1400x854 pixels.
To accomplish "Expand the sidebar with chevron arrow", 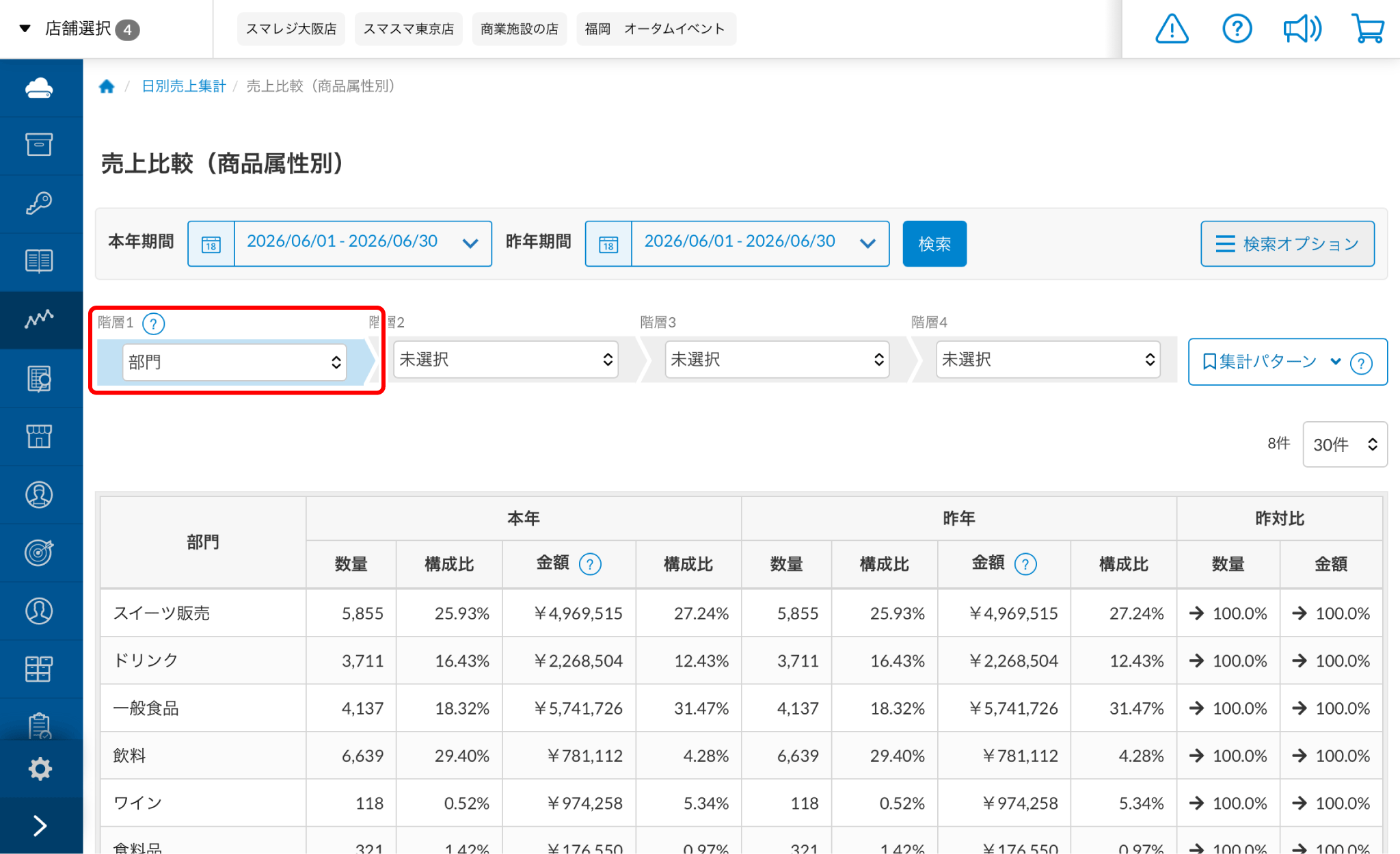I will (40, 826).
